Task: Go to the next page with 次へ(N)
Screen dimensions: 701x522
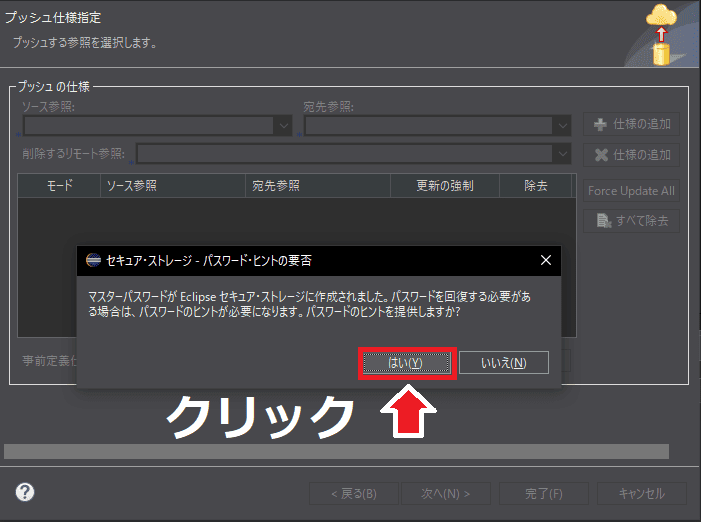Action: coord(445,493)
